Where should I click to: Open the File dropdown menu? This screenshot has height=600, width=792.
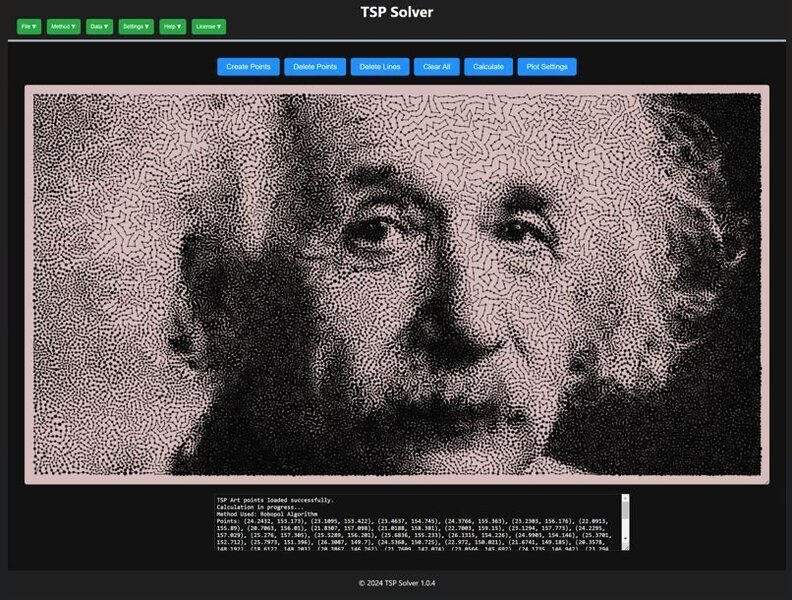pos(29,27)
